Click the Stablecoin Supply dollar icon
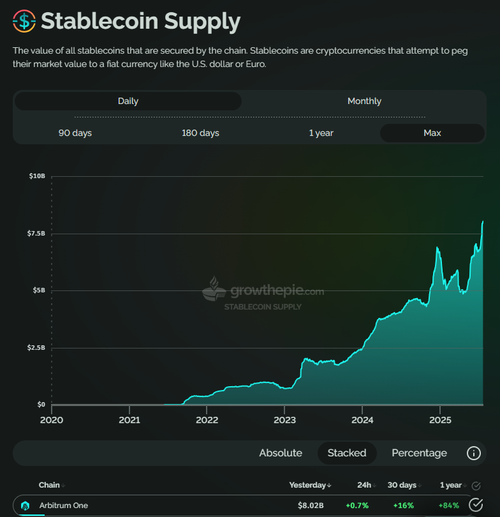The height and width of the screenshot is (517, 500). [x=24, y=21]
